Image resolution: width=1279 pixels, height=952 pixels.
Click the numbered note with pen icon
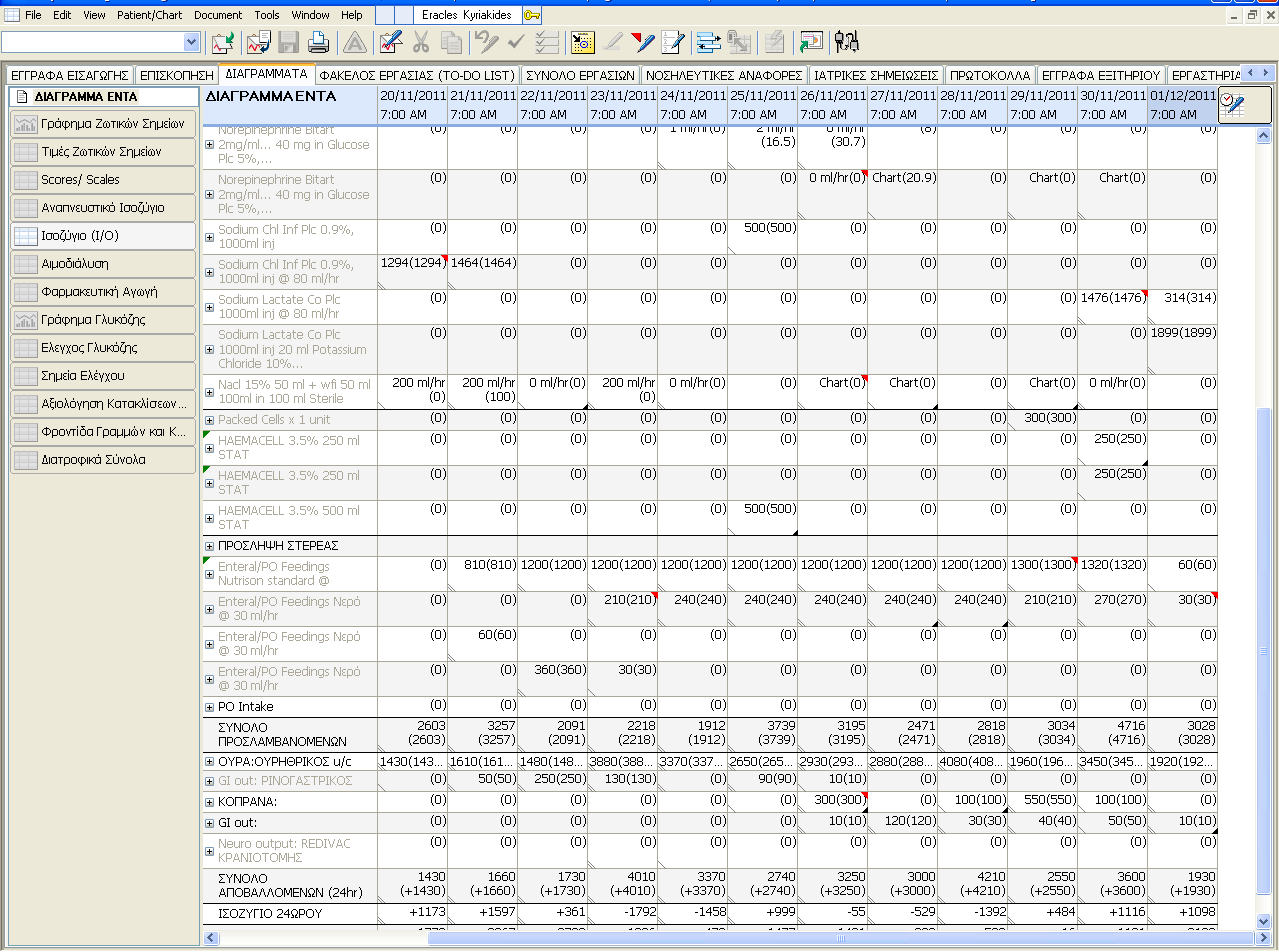673,42
